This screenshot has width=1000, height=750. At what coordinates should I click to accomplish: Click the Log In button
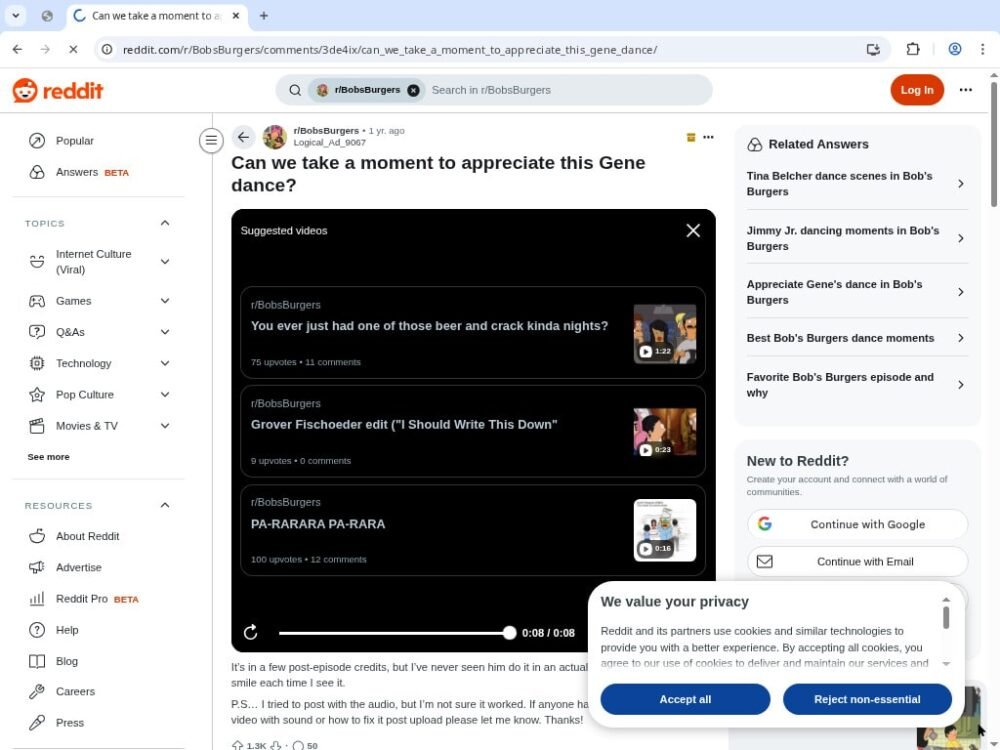click(916, 90)
